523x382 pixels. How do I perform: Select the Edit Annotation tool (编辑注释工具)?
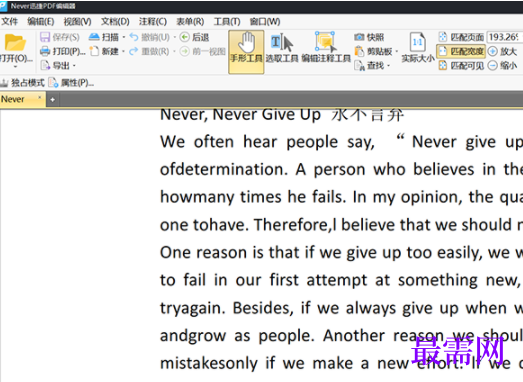pyautogui.click(x=326, y=47)
